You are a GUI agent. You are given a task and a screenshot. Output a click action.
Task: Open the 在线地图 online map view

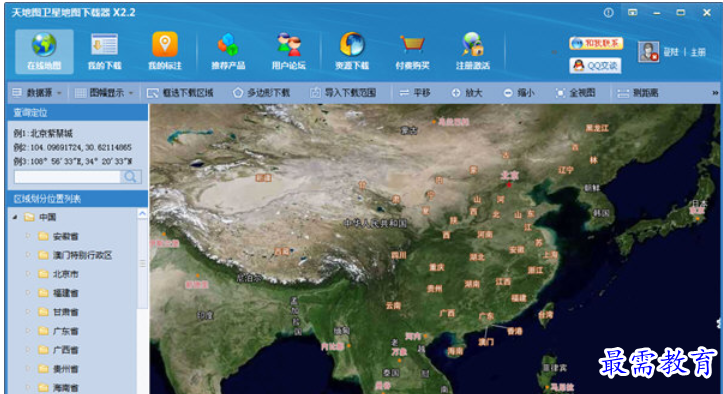point(44,51)
